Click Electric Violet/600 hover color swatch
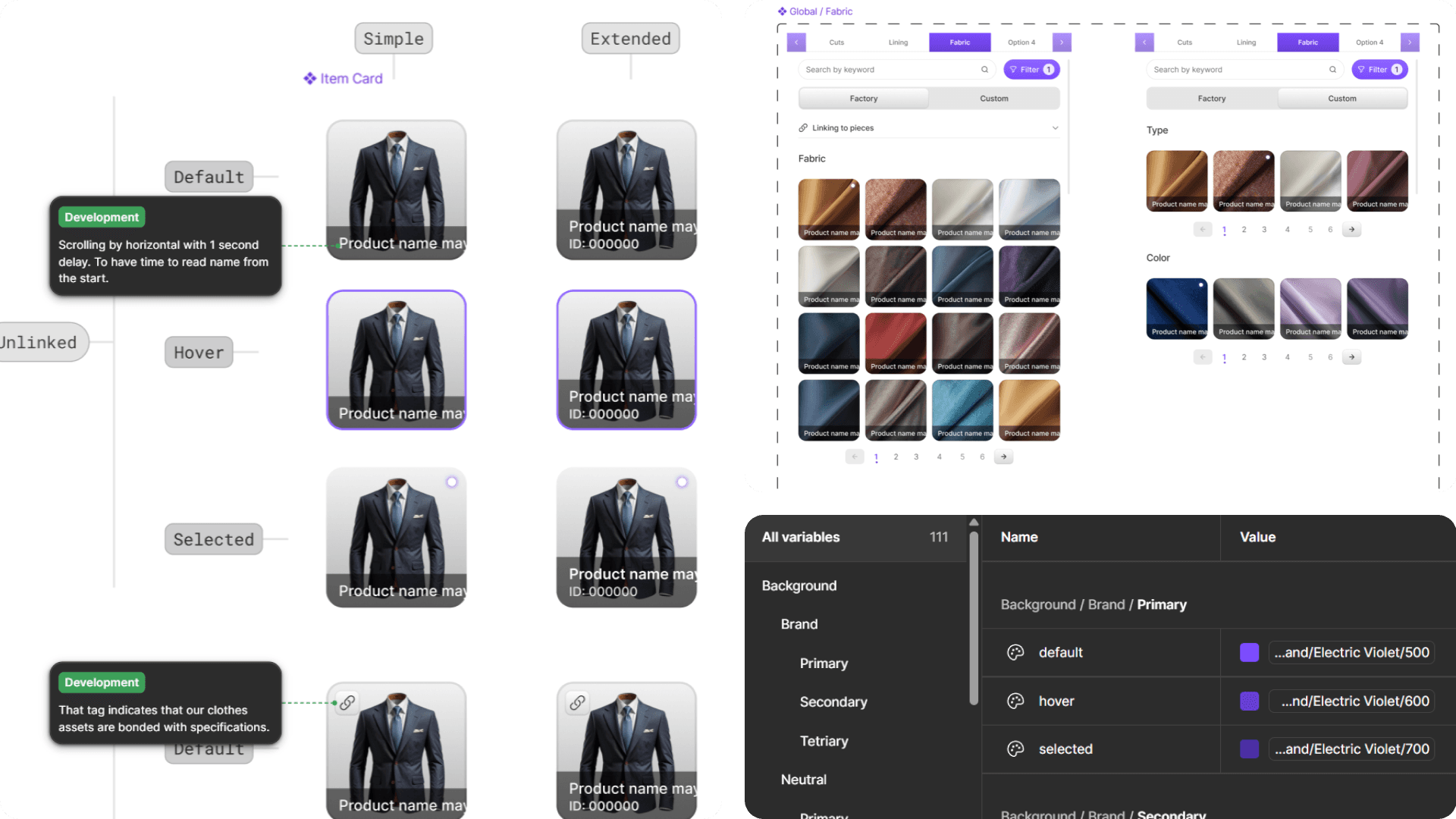 [1249, 701]
